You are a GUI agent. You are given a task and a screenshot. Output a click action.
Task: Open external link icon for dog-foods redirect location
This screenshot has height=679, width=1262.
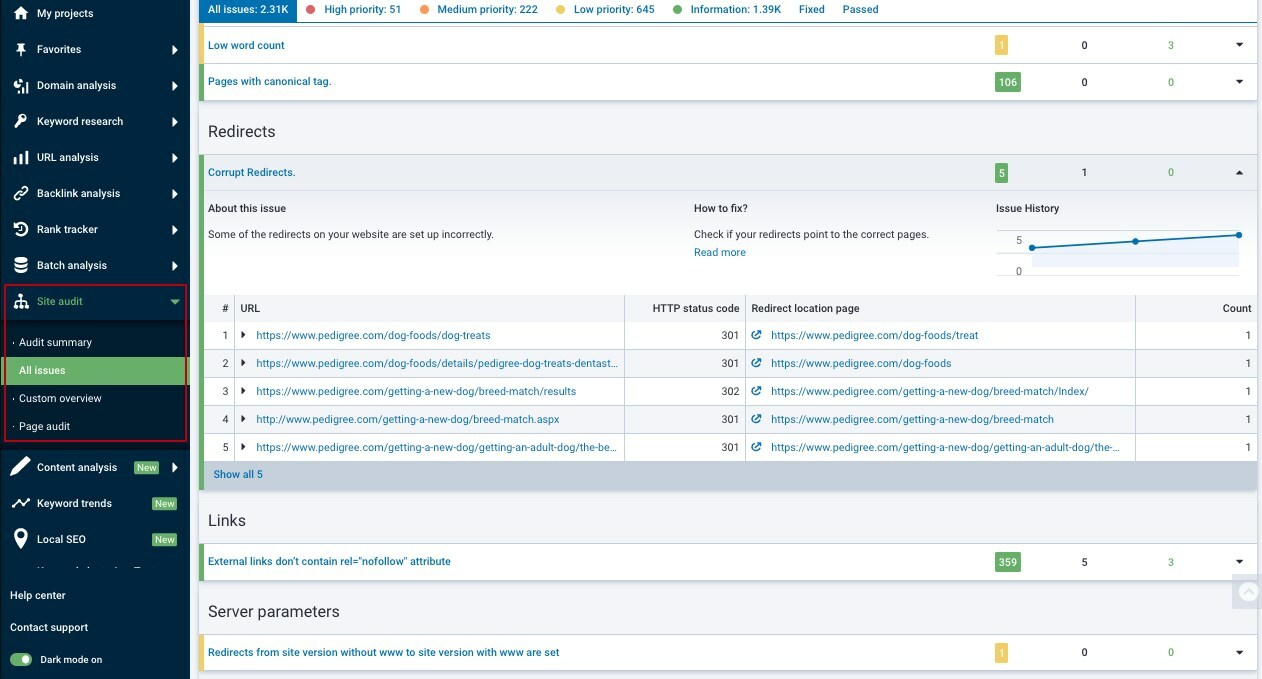pos(757,363)
